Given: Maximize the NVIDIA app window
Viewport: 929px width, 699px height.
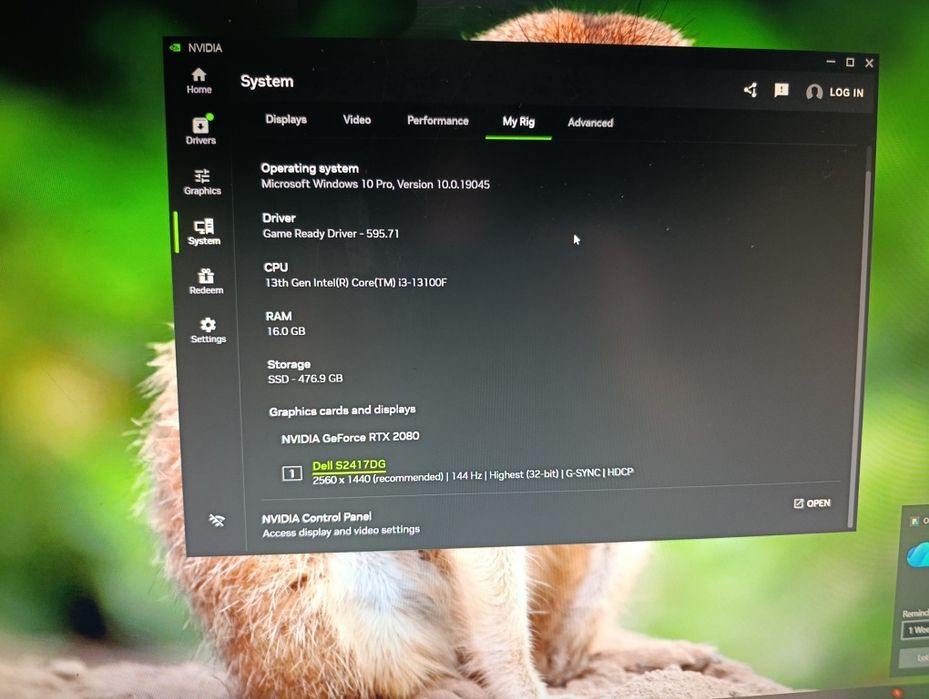Looking at the screenshot, I should pos(850,62).
